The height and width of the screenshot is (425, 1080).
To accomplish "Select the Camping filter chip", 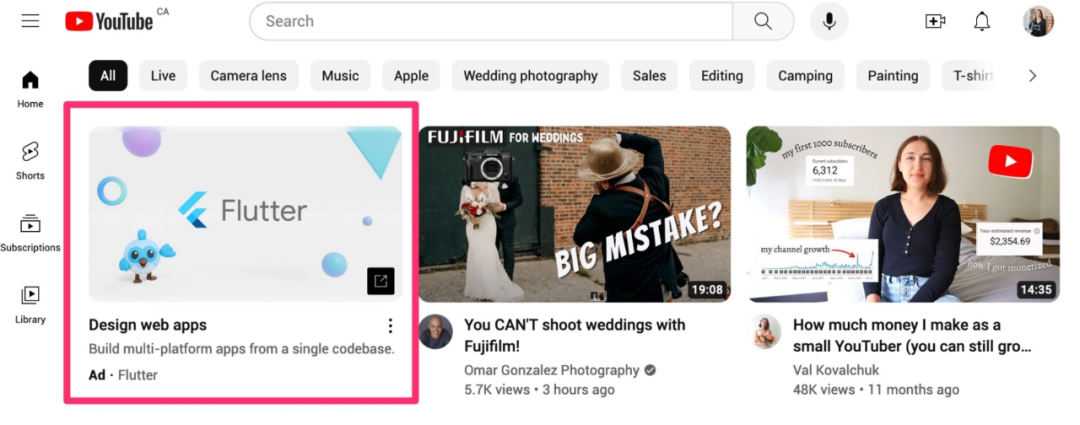I will (x=805, y=76).
